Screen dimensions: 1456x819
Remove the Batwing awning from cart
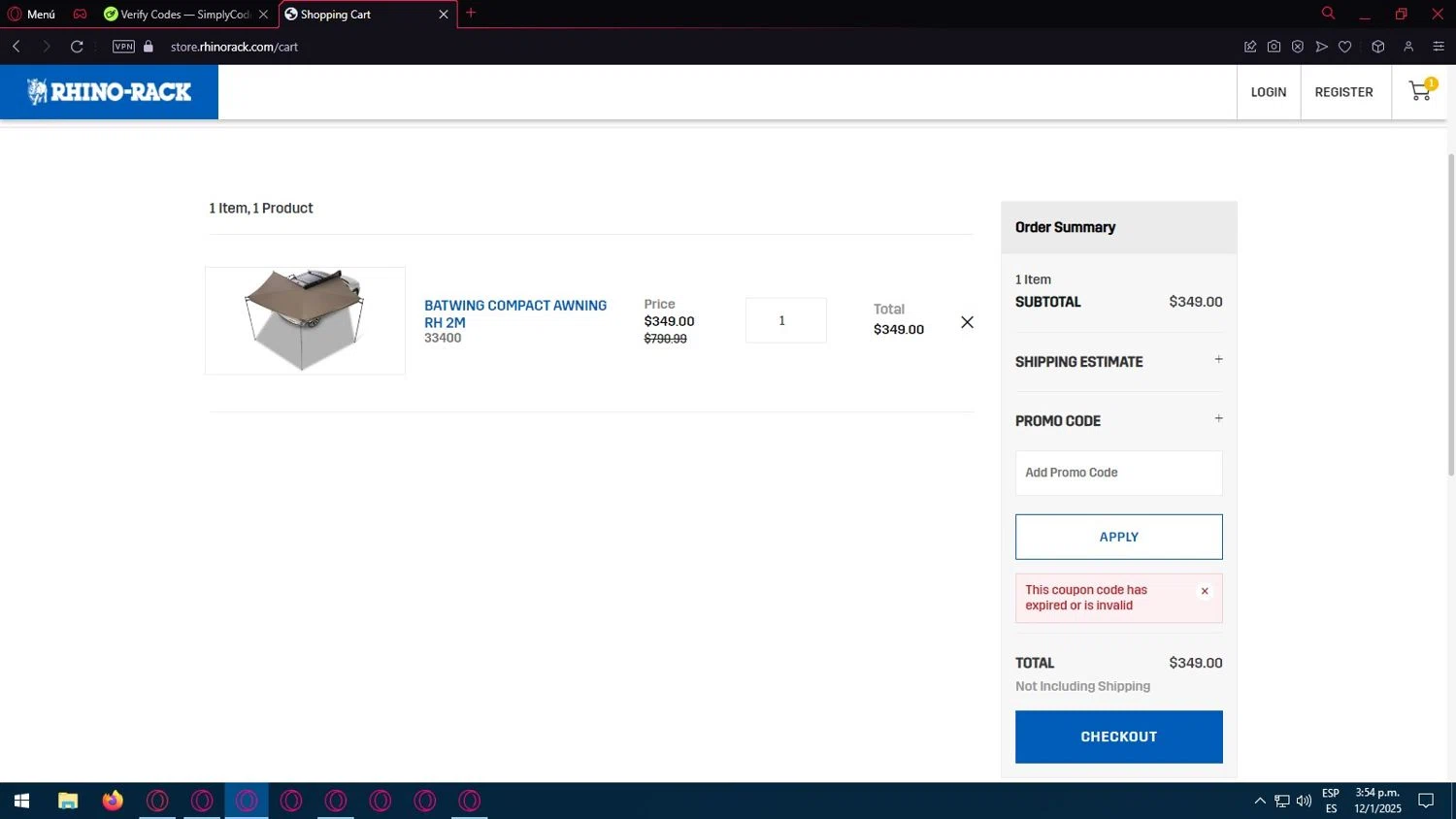(x=967, y=322)
